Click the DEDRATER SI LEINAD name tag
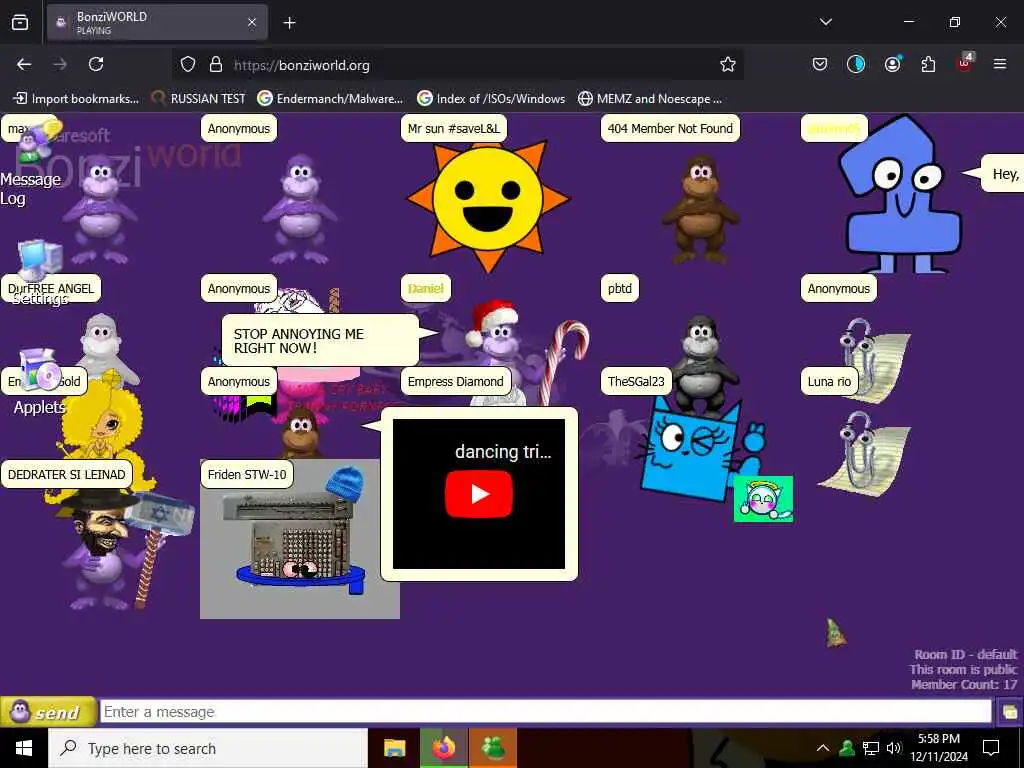The height and width of the screenshot is (768, 1024). (67, 475)
